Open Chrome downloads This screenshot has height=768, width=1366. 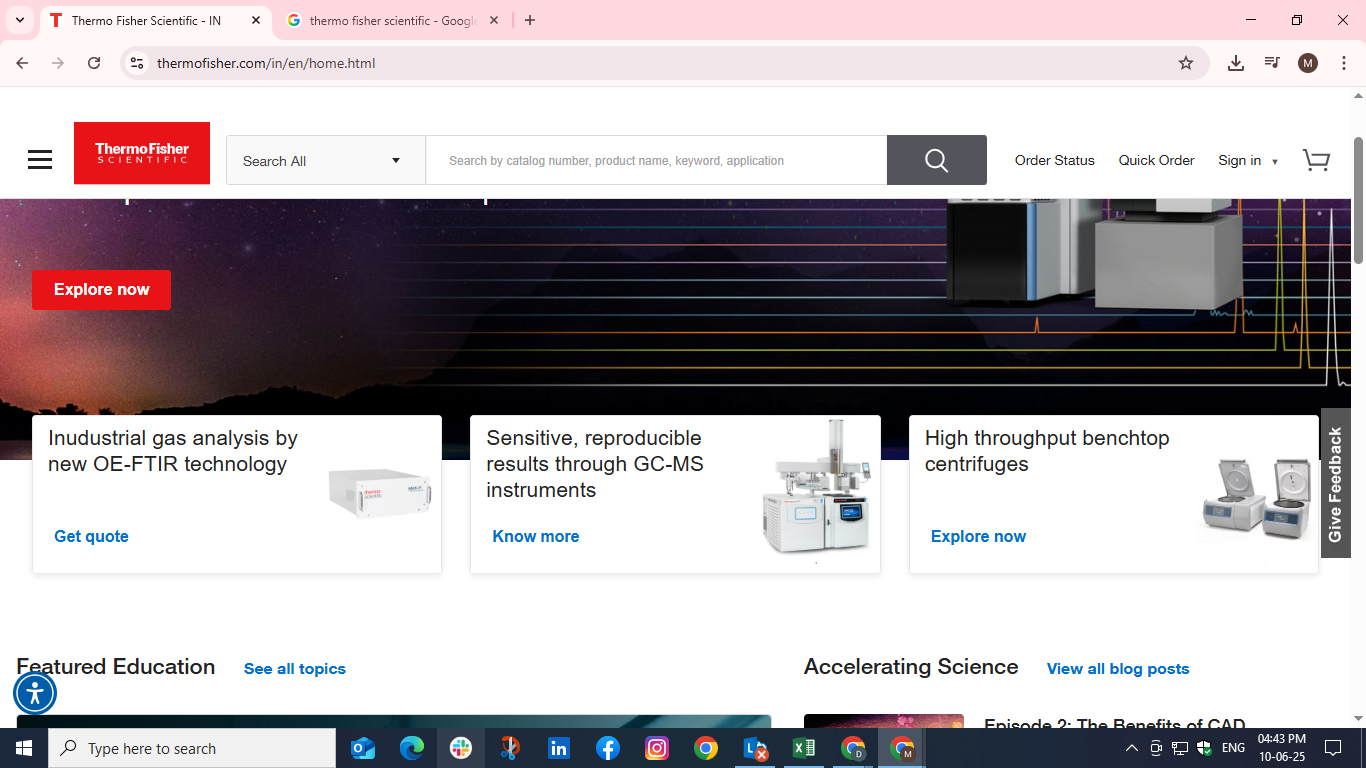1236,63
